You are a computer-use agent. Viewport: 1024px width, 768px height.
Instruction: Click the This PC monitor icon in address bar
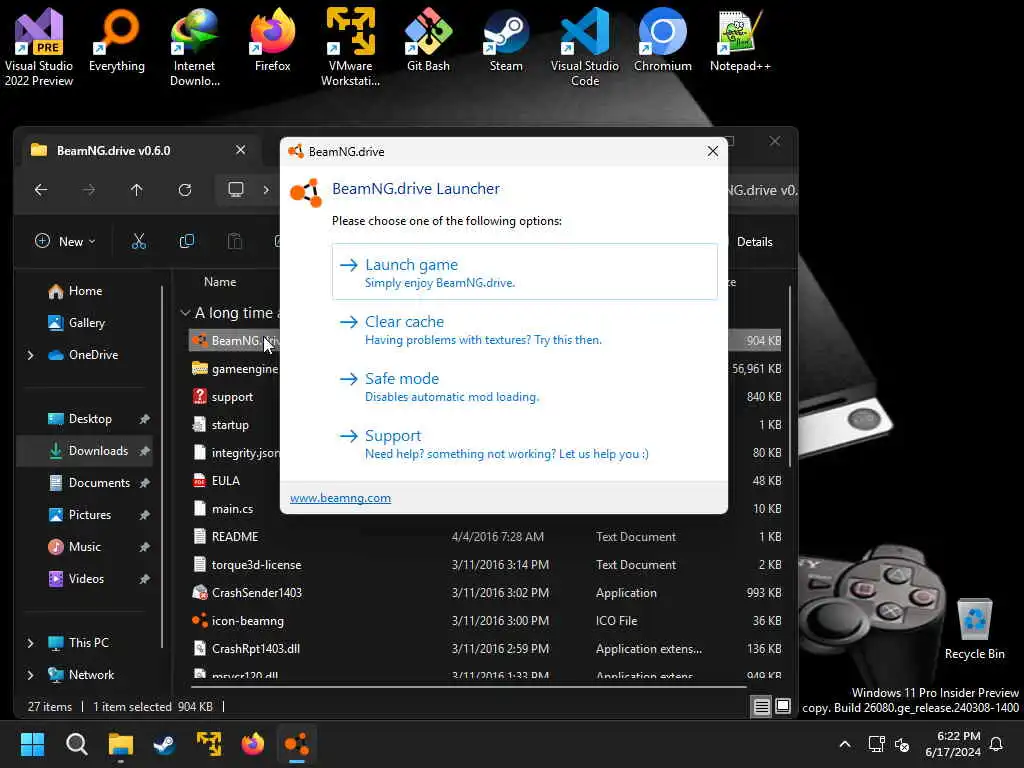(x=236, y=190)
